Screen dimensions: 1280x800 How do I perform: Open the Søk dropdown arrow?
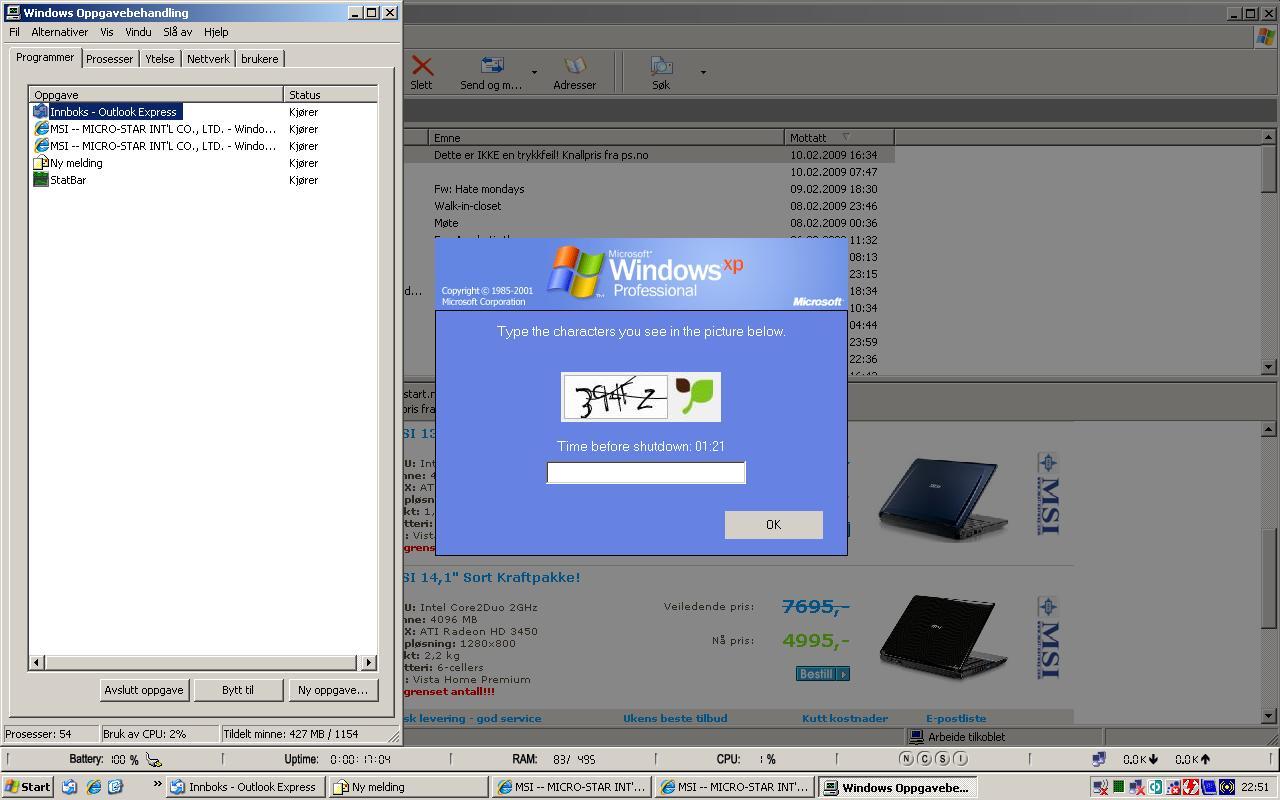click(703, 72)
